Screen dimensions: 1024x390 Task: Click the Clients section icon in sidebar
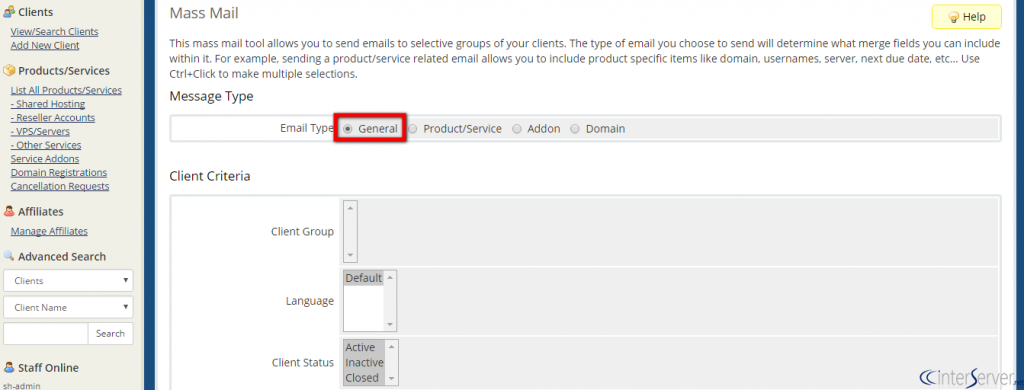[9, 12]
